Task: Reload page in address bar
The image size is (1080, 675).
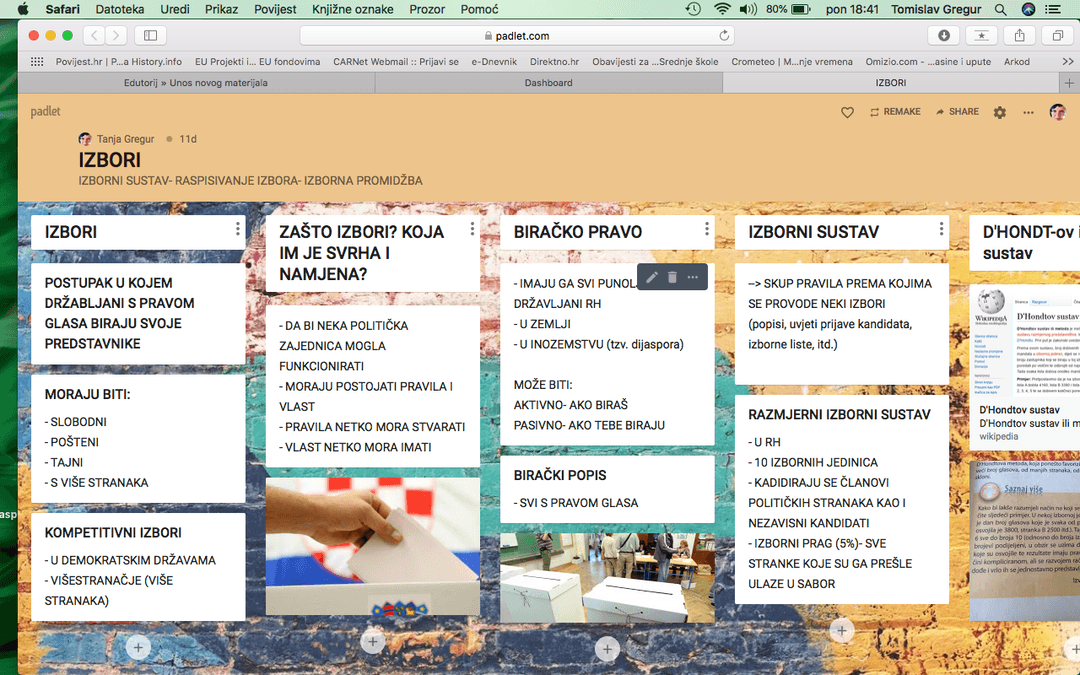Action: pos(724,35)
